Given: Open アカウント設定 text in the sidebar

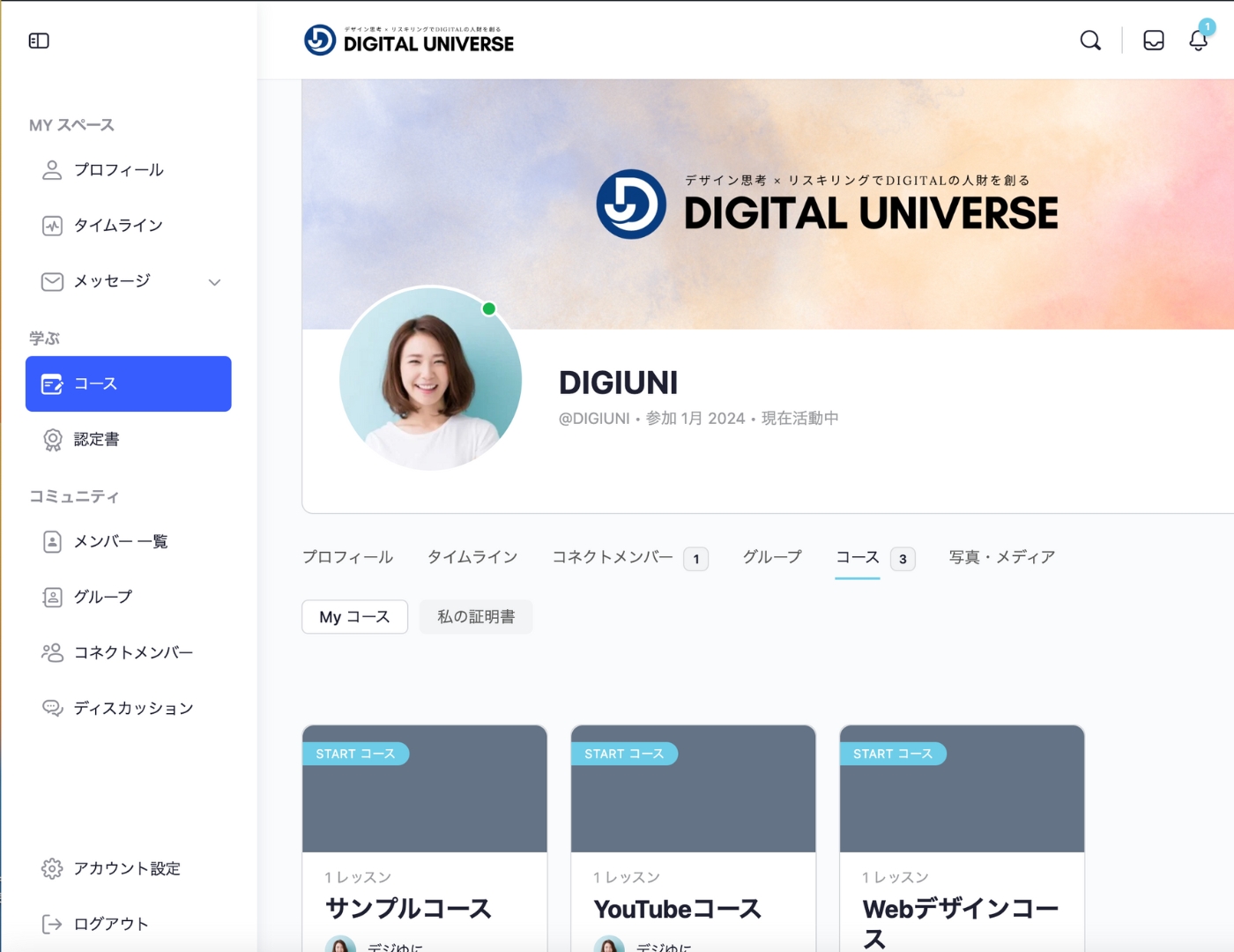Looking at the screenshot, I should [127, 868].
